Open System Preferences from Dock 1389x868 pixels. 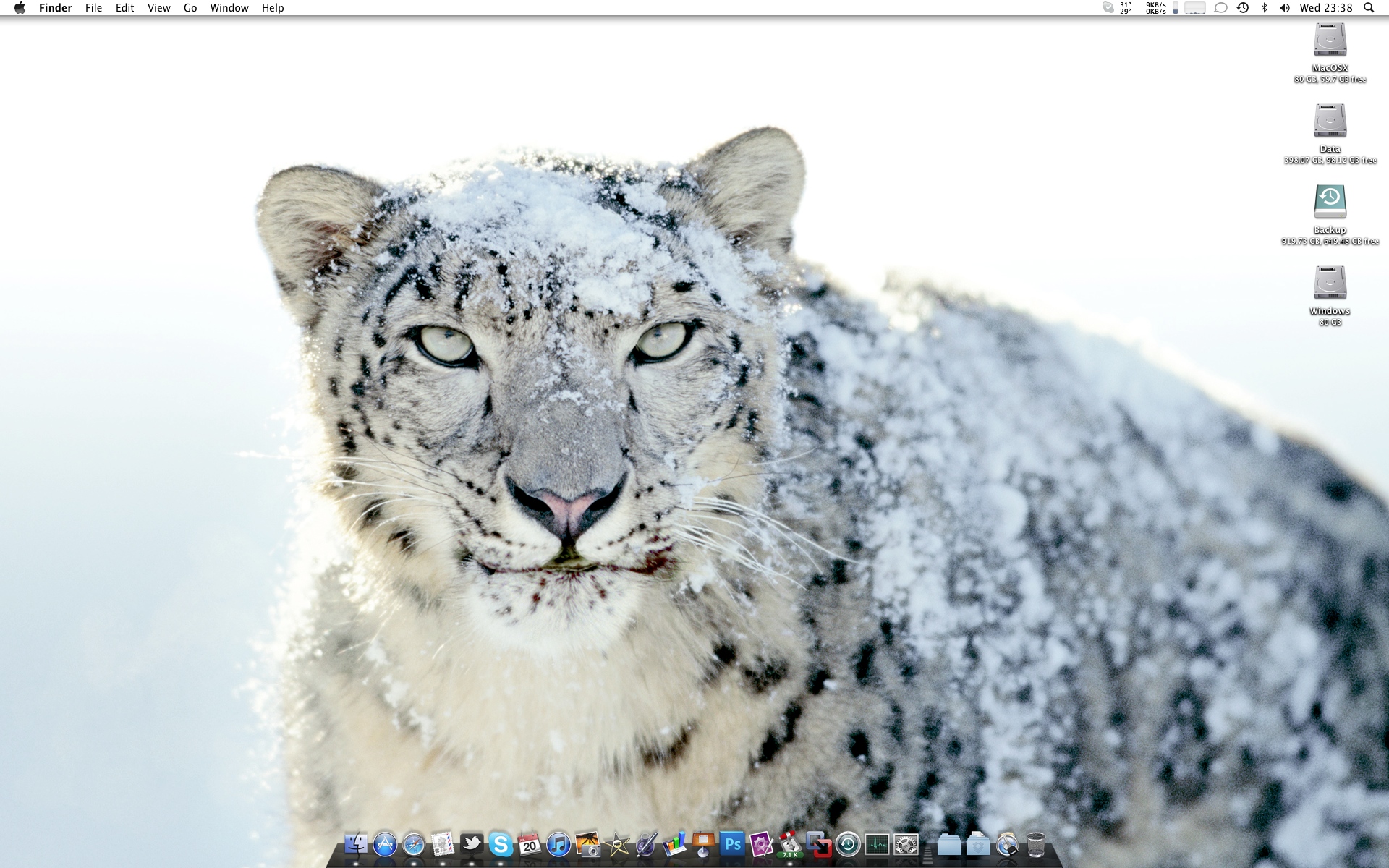tap(906, 844)
